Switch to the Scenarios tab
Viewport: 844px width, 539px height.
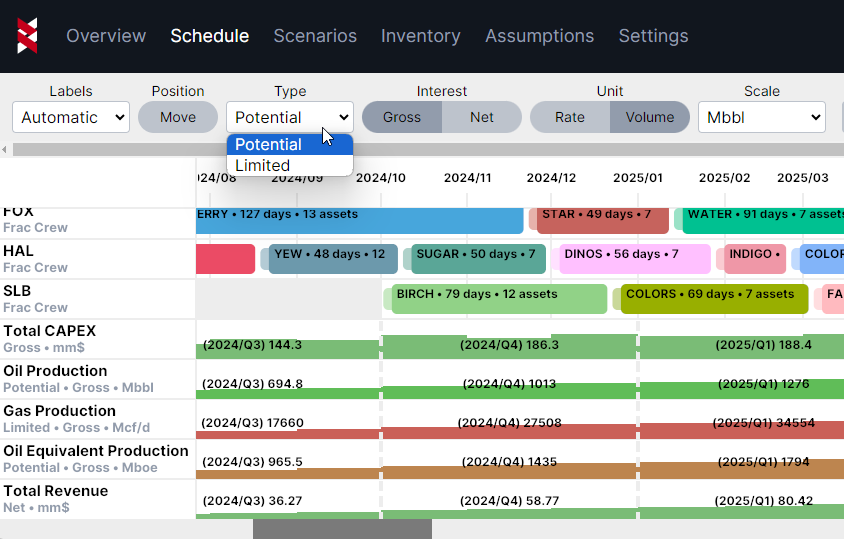coord(315,36)
